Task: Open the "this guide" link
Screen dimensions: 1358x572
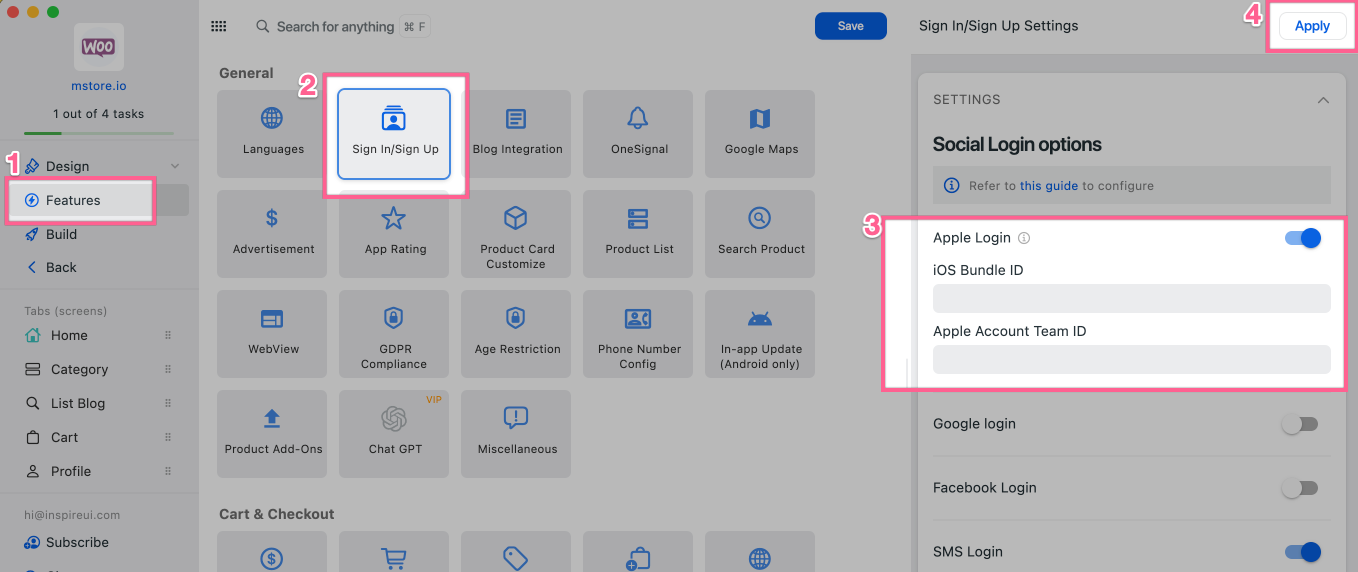Action: pos(1048,186)
